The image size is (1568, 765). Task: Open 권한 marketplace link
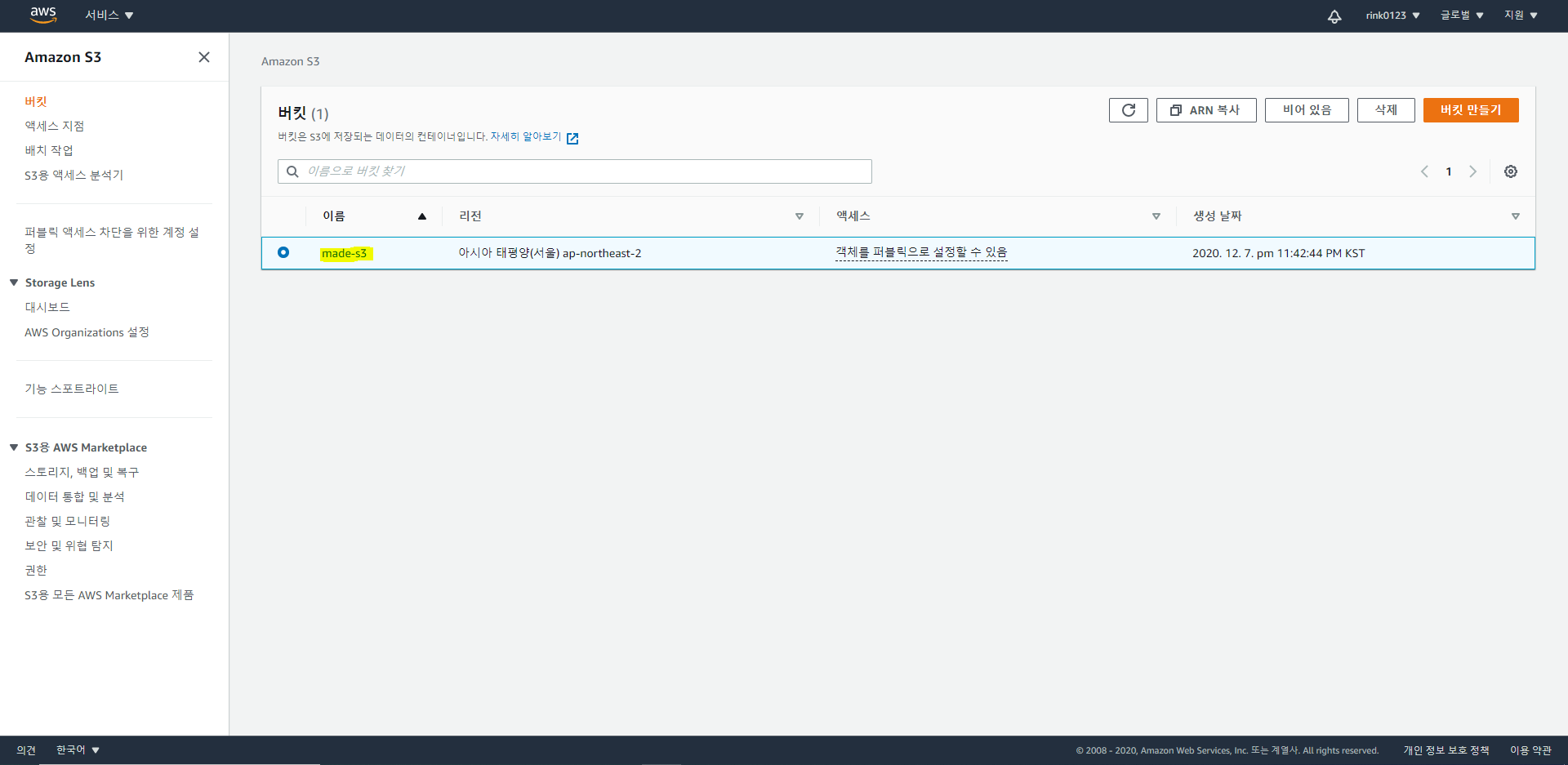(x=36, y=570)
